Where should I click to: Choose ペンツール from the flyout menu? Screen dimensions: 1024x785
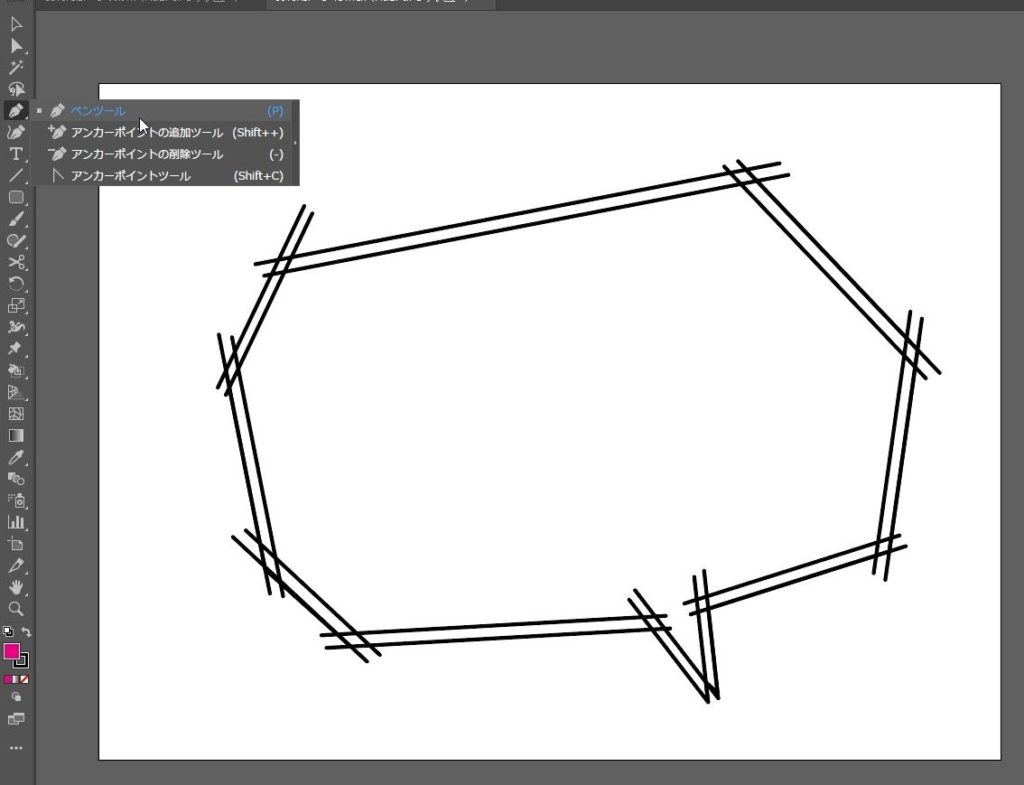98,111
